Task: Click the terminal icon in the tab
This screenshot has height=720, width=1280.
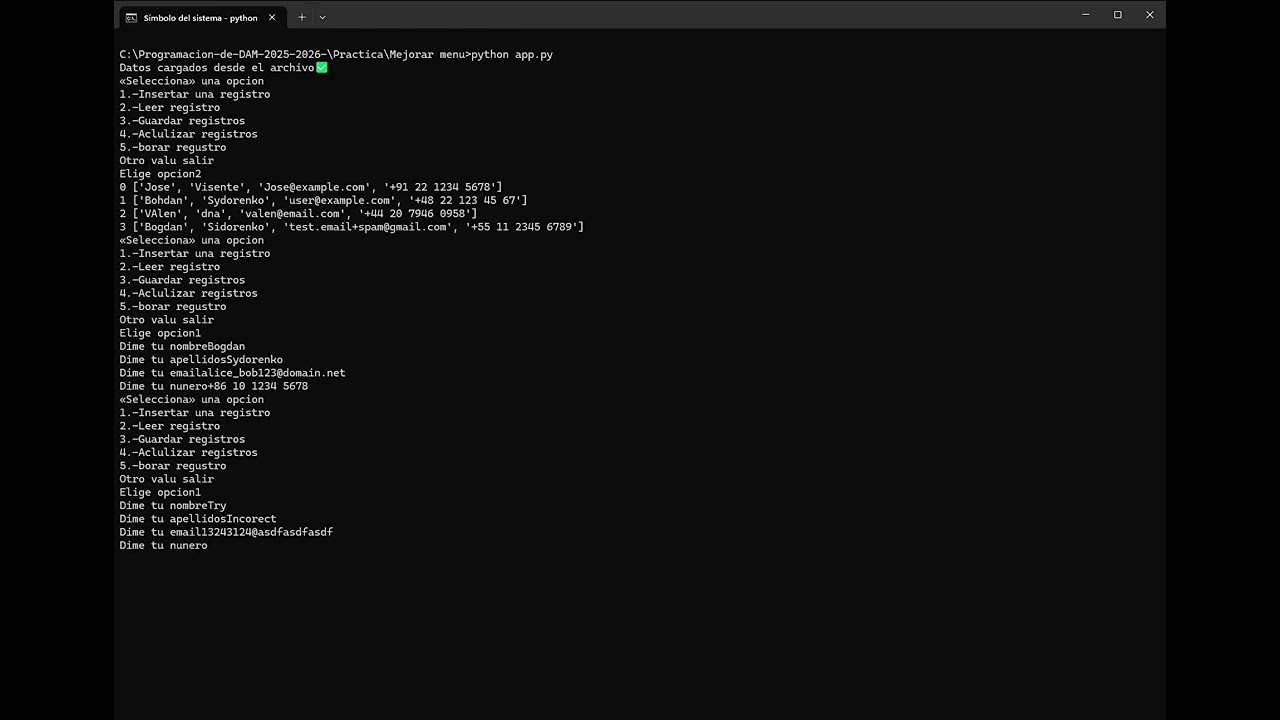Action: [x=131, y=17]
